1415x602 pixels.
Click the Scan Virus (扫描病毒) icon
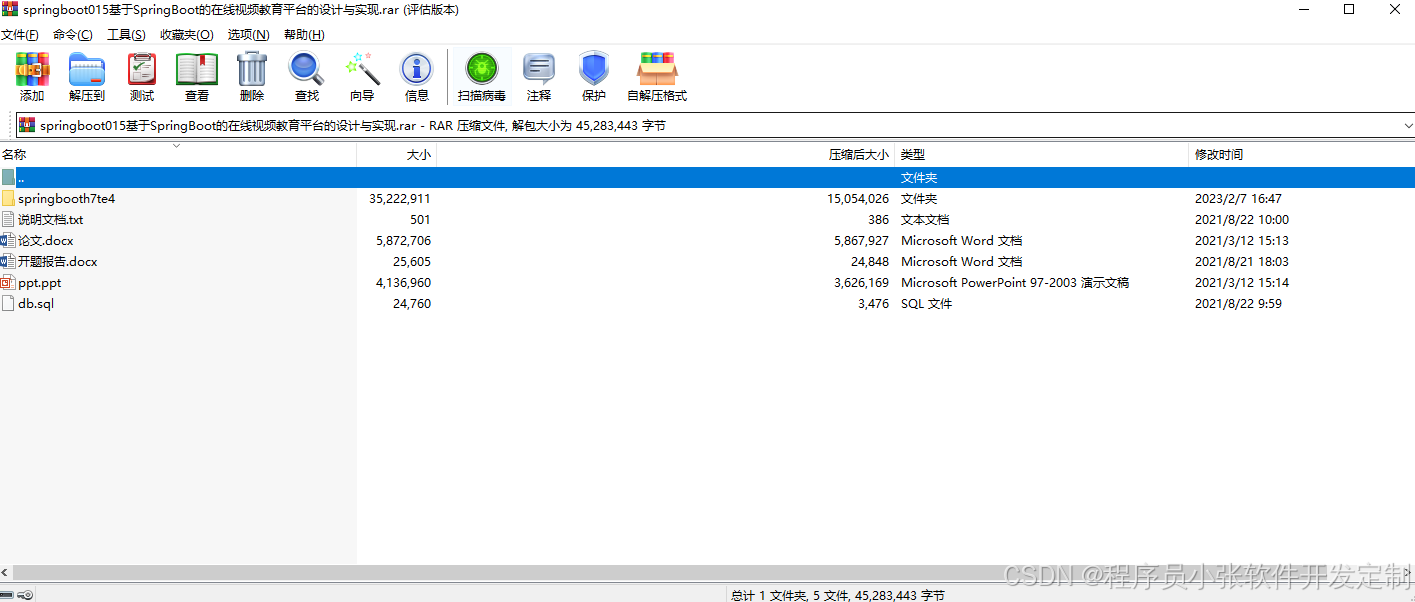coord(482,77)
